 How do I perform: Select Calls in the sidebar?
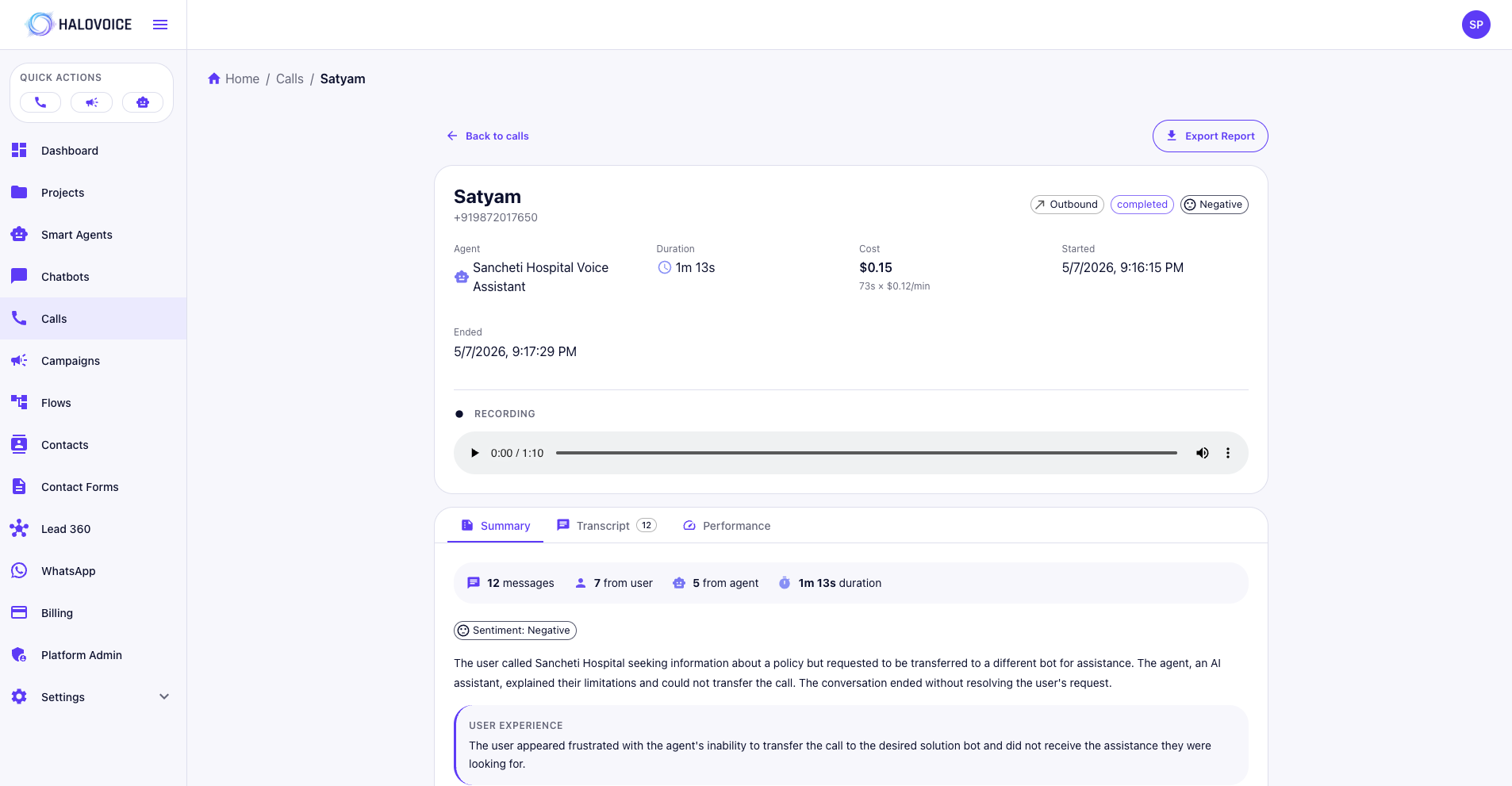coord(93,319)
